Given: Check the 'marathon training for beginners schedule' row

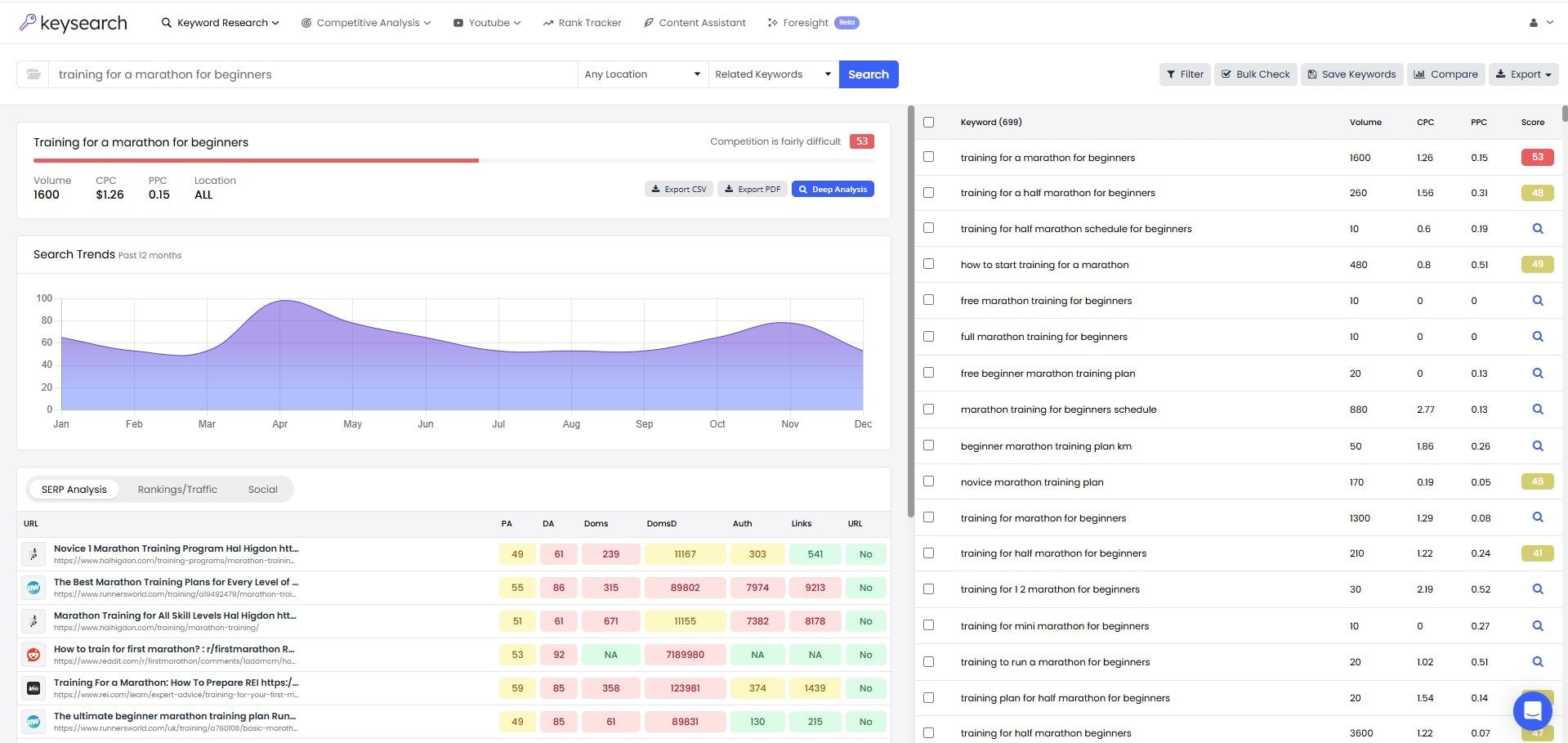Looking at the screenshot, I should tap(928, 410).
